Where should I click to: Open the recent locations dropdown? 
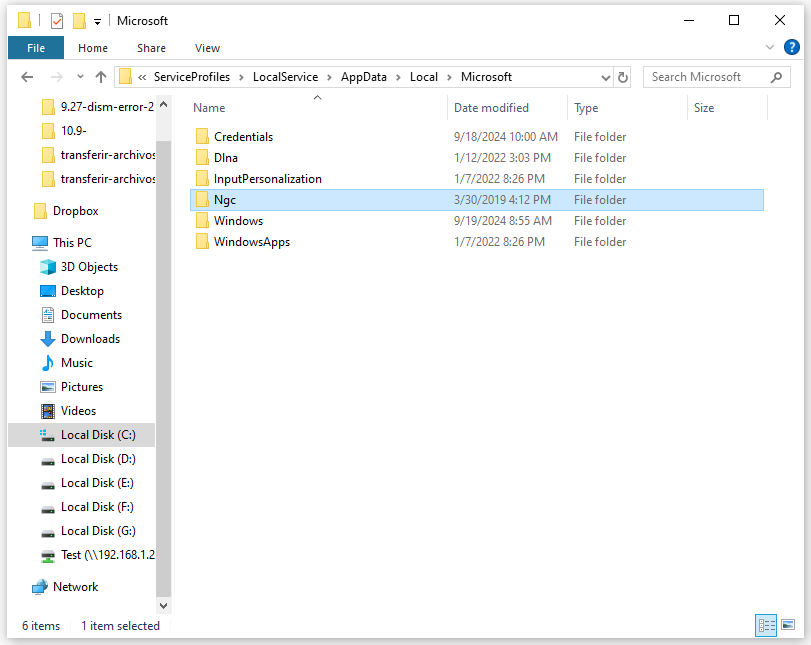[80, 77]
